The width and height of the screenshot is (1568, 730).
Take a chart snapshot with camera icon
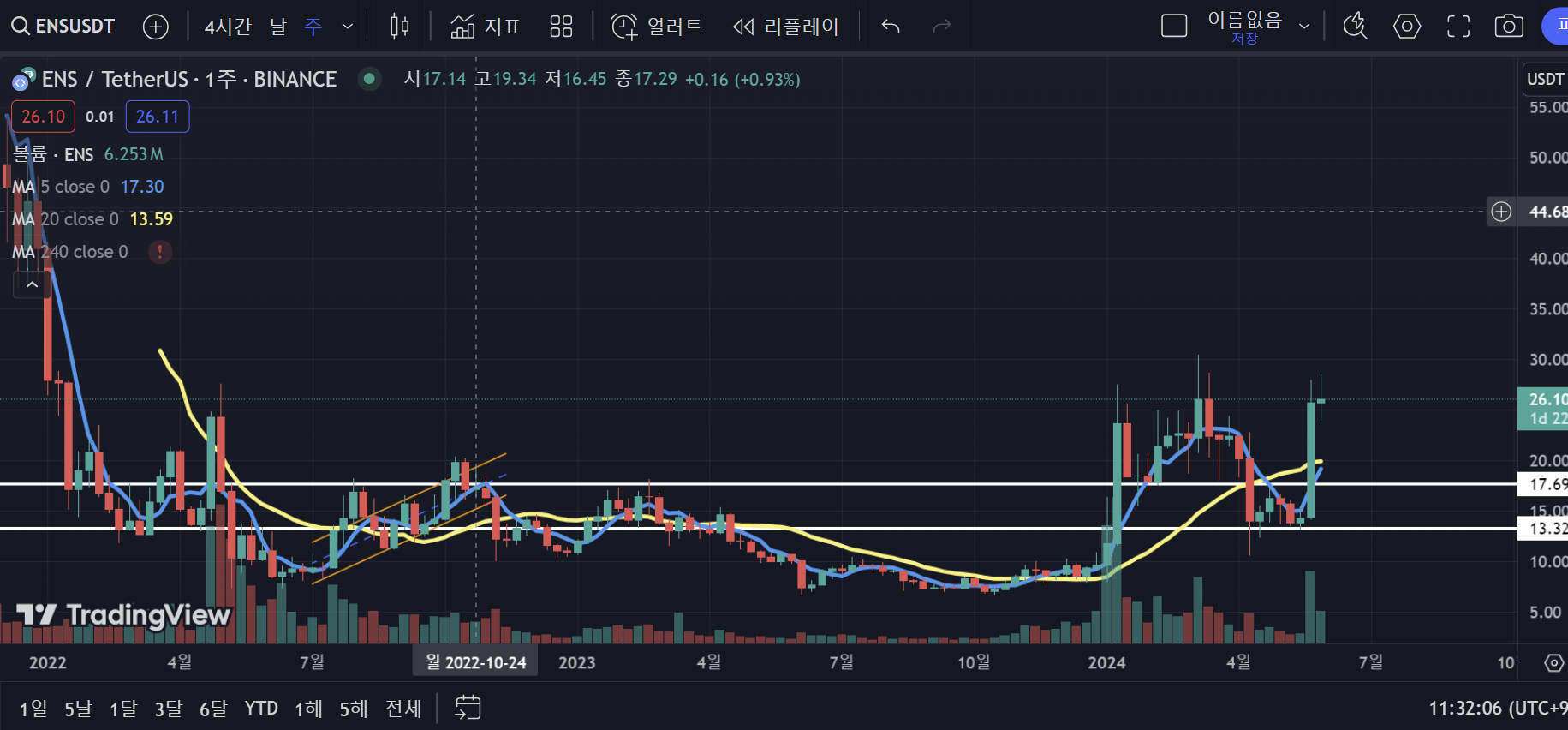point(1509,27)
